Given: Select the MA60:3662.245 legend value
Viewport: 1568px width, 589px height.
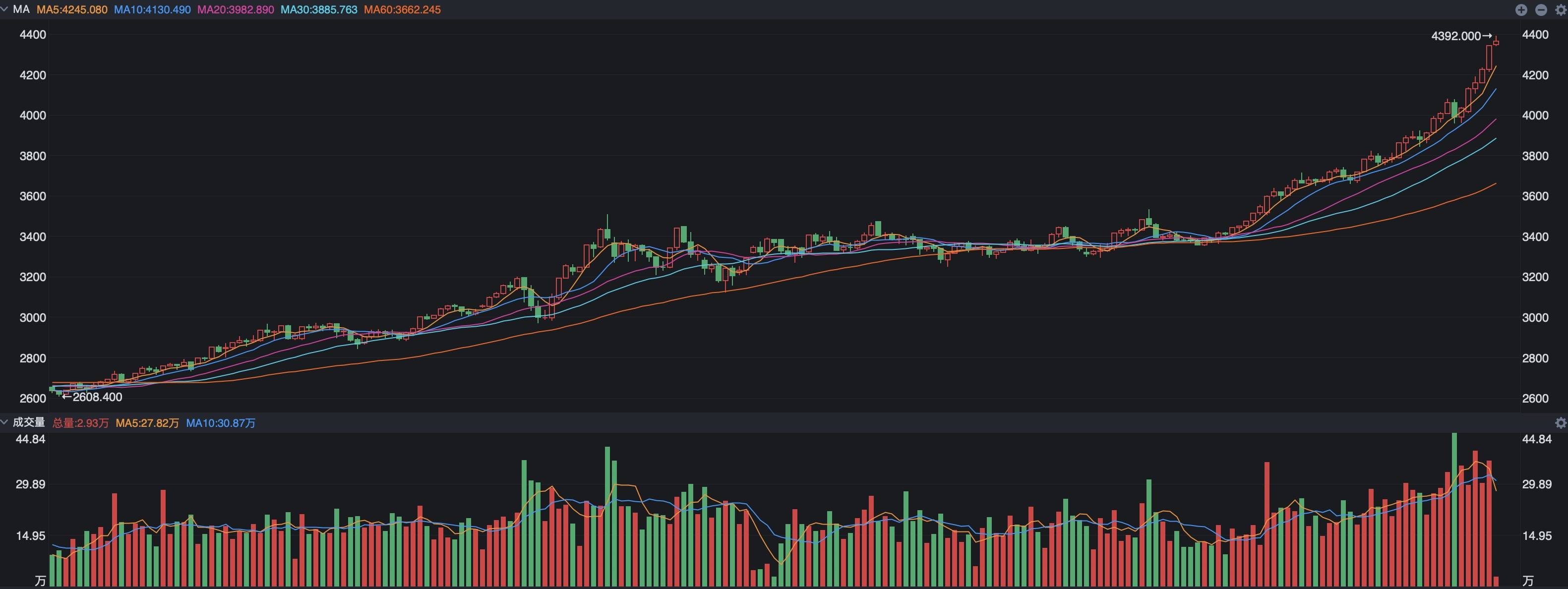Looking at the screenshot, I should pyautogui.click(x=402, y=10).
